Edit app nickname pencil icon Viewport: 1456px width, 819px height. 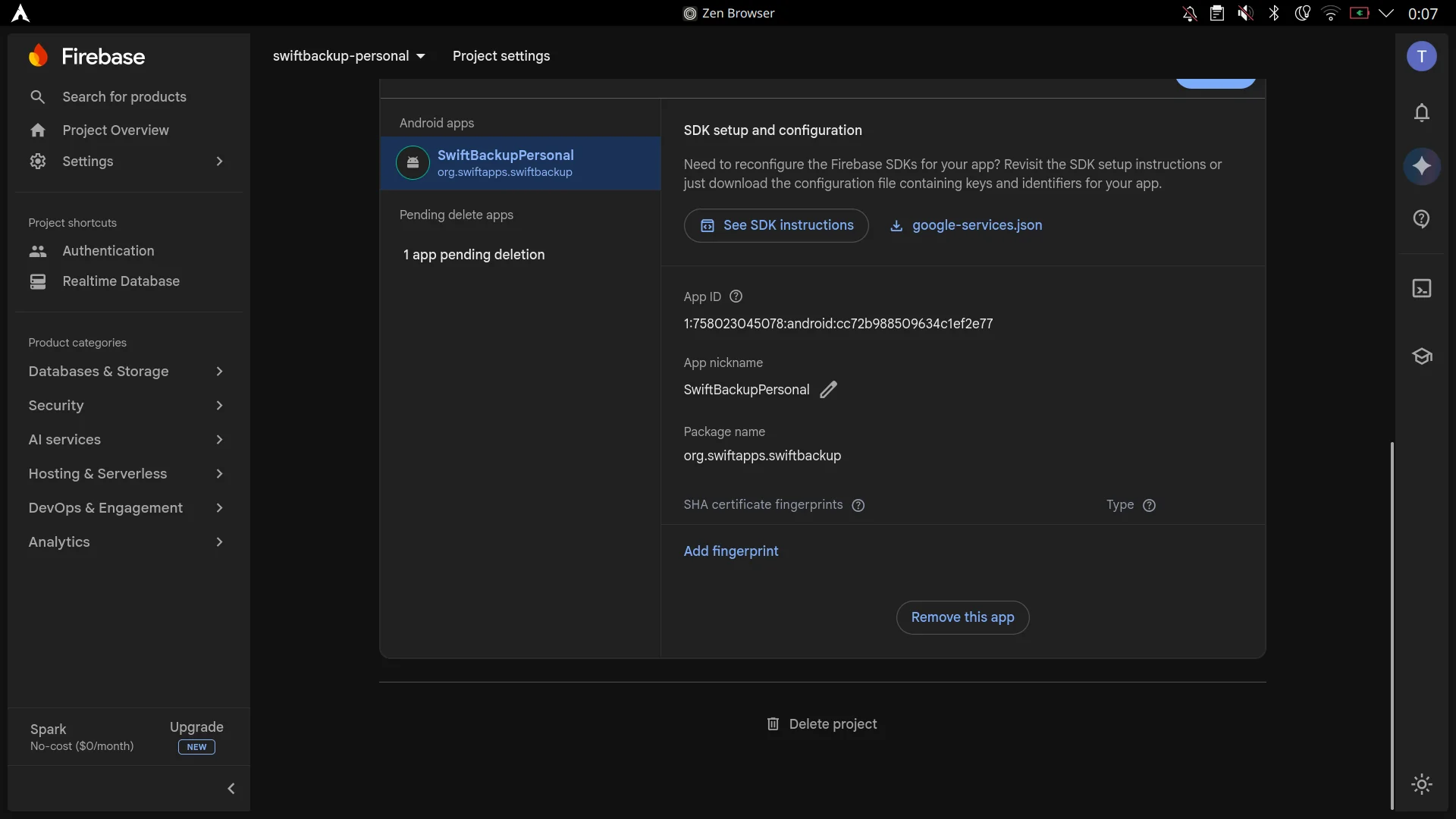(829, 390)
